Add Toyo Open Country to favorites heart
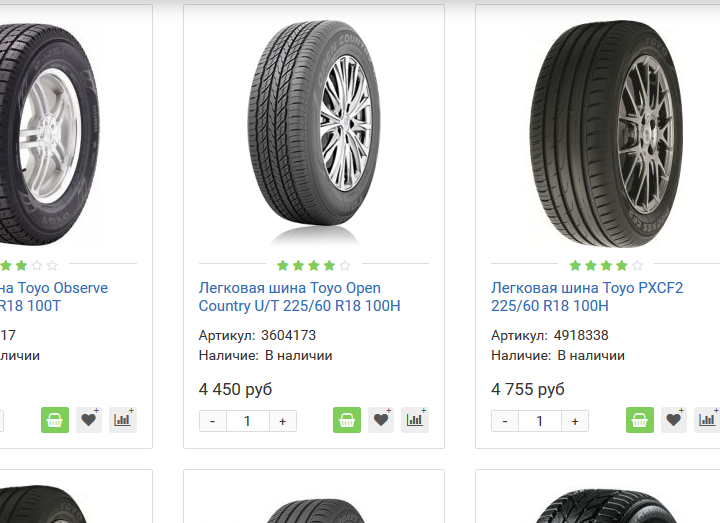This screenshot has width=720, height=523. [381, 420]
